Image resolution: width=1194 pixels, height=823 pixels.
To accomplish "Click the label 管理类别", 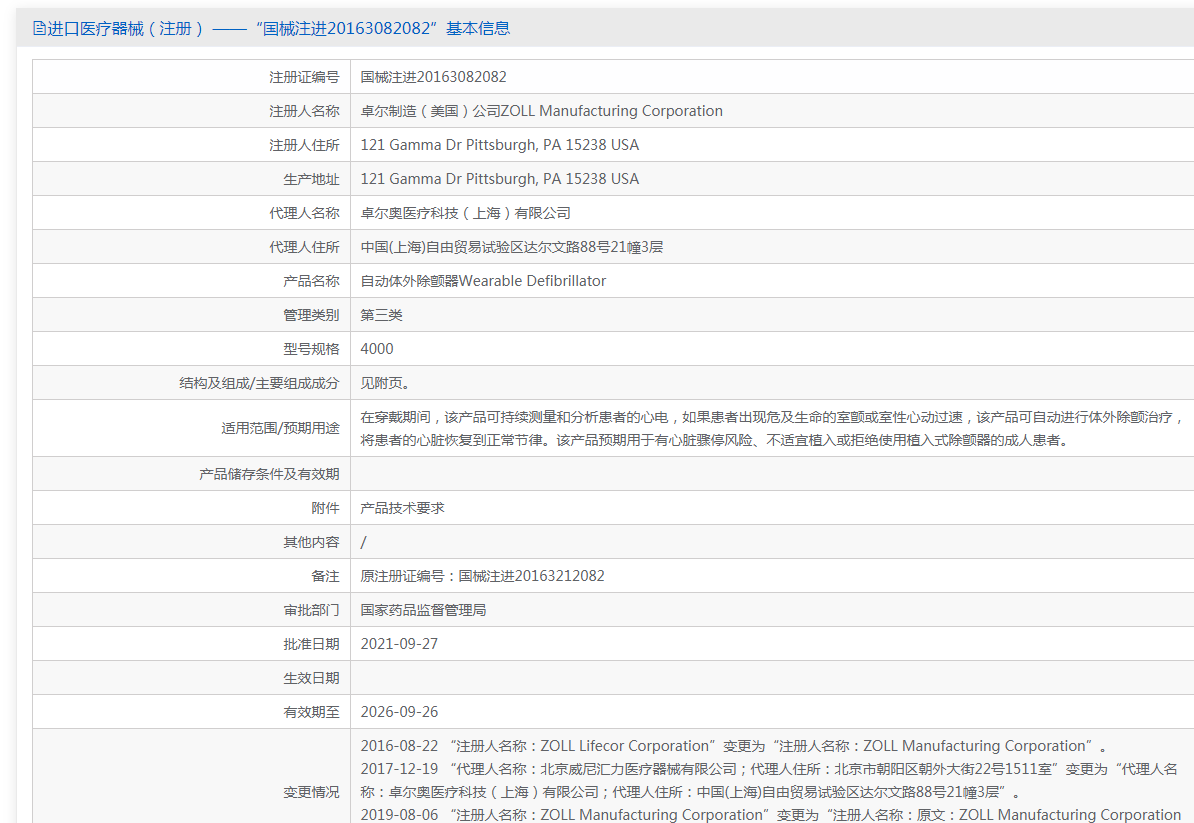I will [x=311, y=315].
